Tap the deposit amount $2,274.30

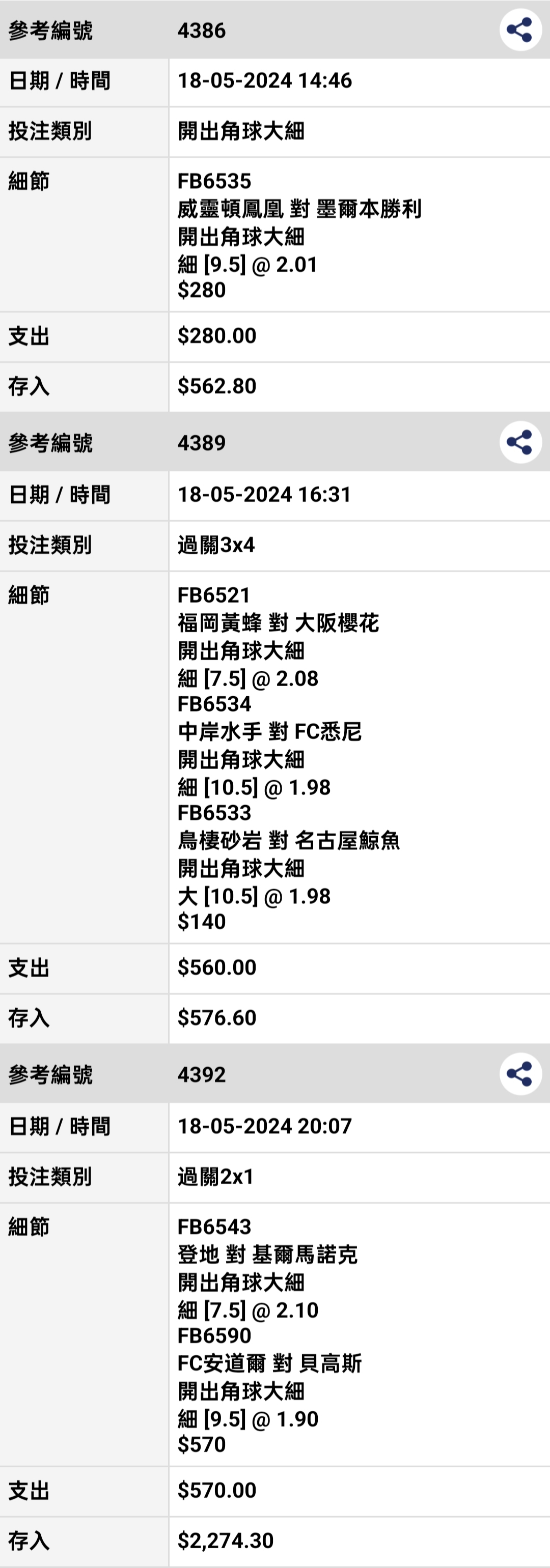coord(226,1541)
